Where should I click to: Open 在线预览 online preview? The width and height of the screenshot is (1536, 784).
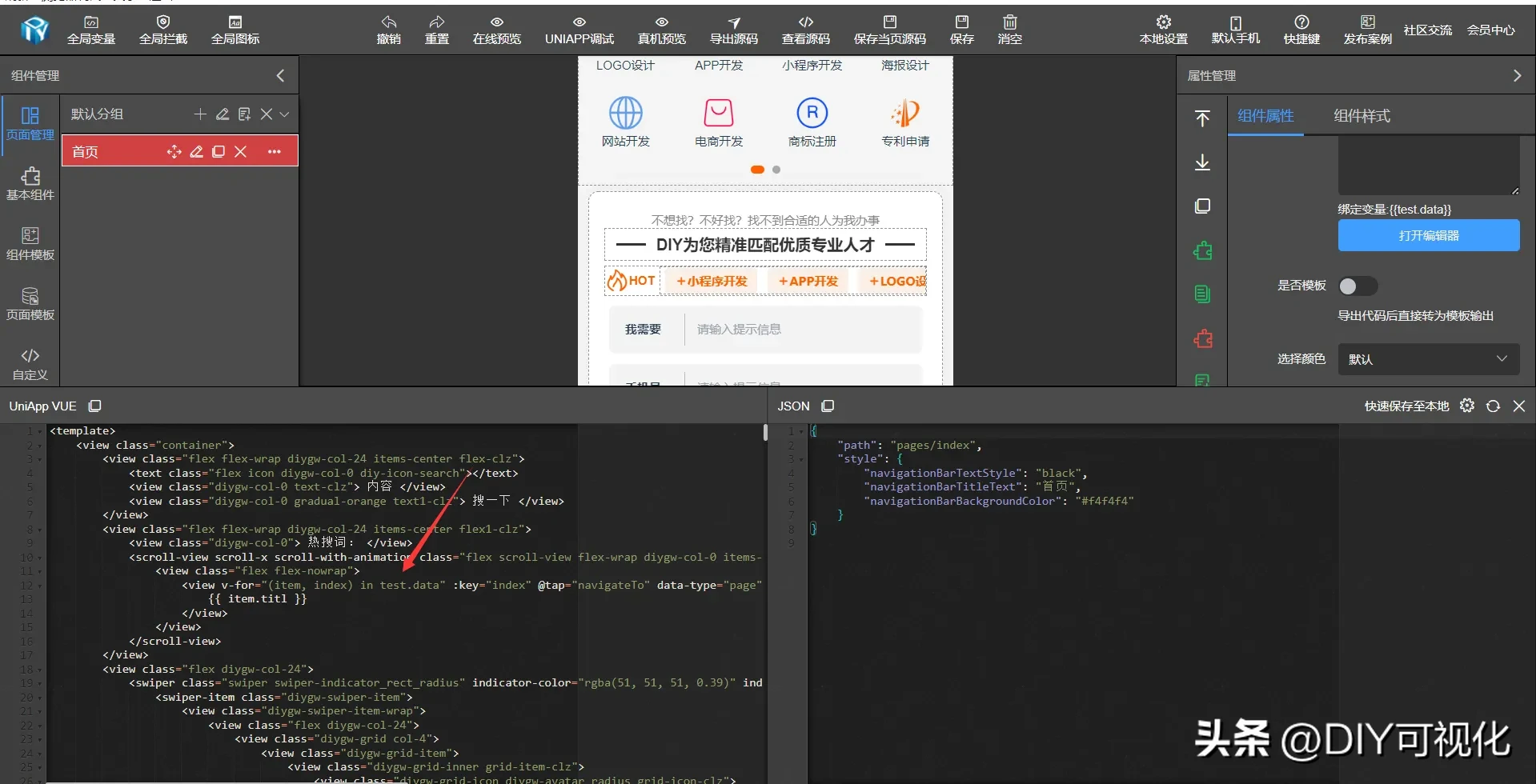click(x=496, y=30)
